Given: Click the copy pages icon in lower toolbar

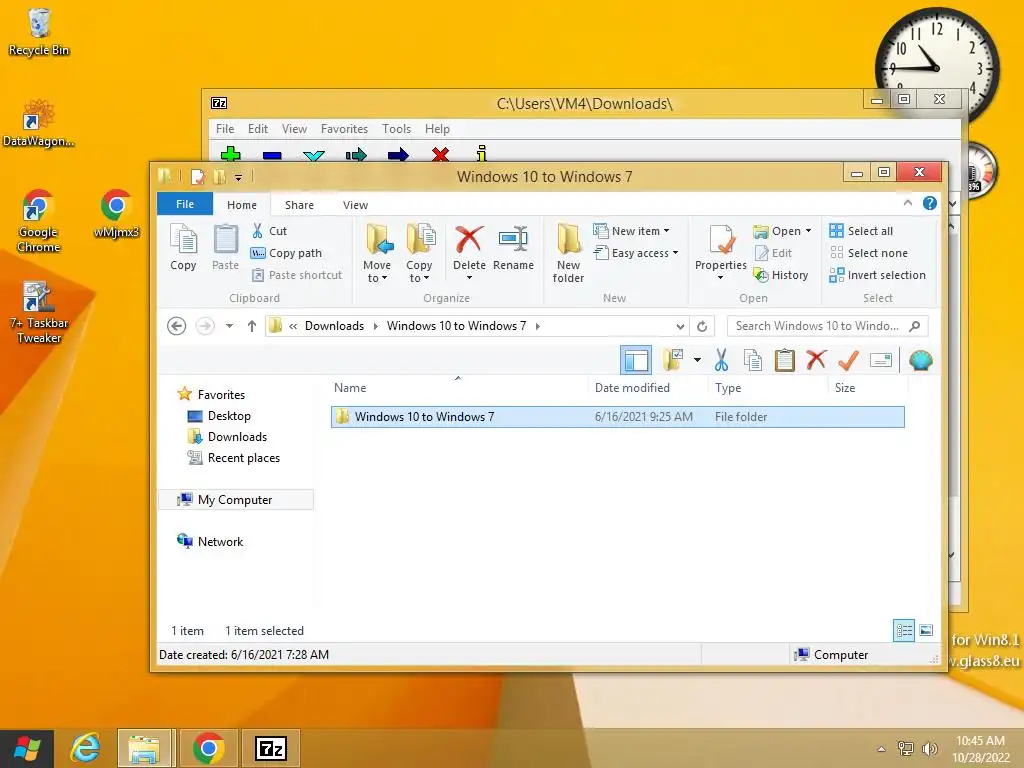Looking at the screenshot, I should 752,360.
